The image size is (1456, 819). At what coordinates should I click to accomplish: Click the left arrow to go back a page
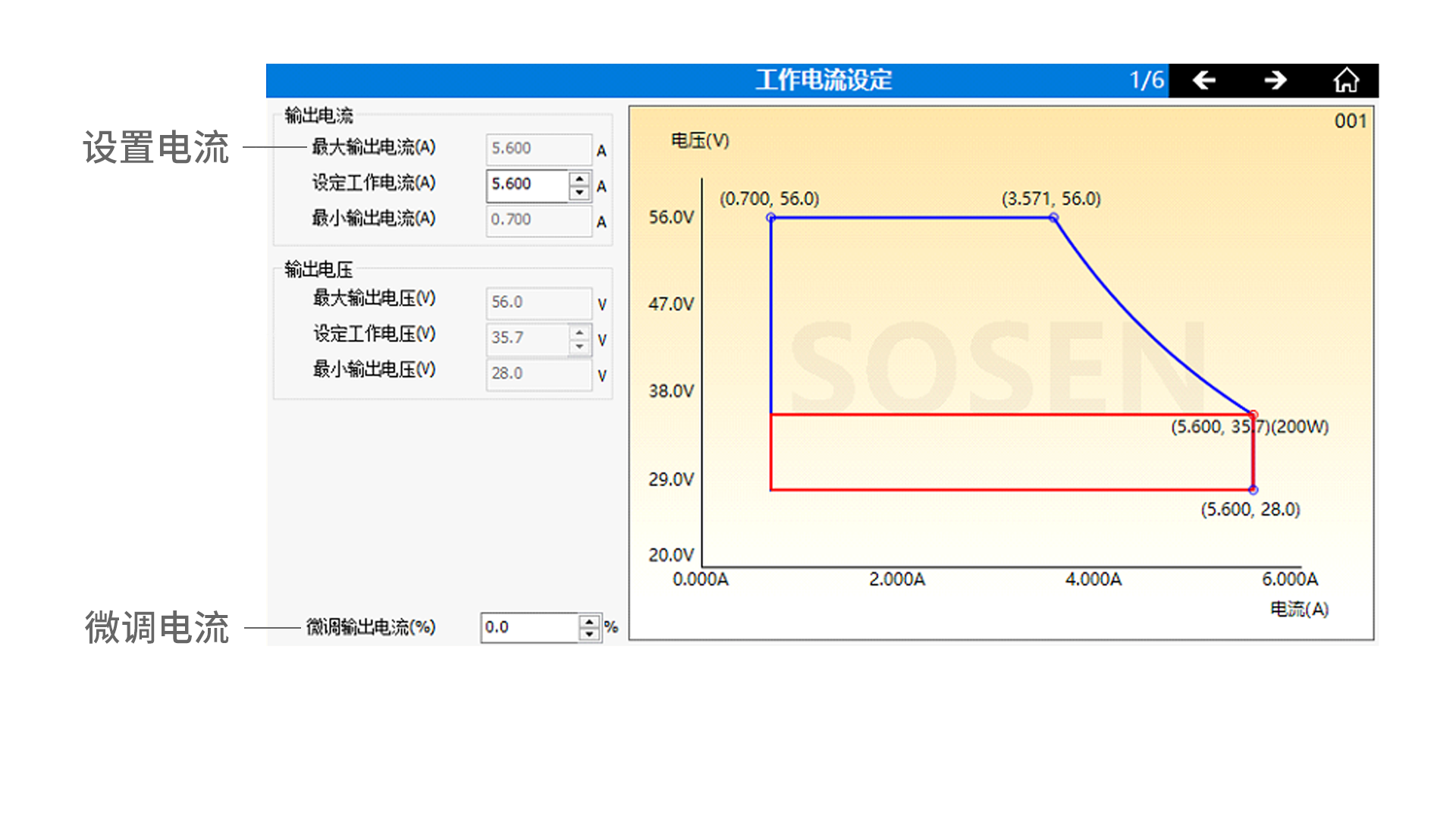[1204, 79]
